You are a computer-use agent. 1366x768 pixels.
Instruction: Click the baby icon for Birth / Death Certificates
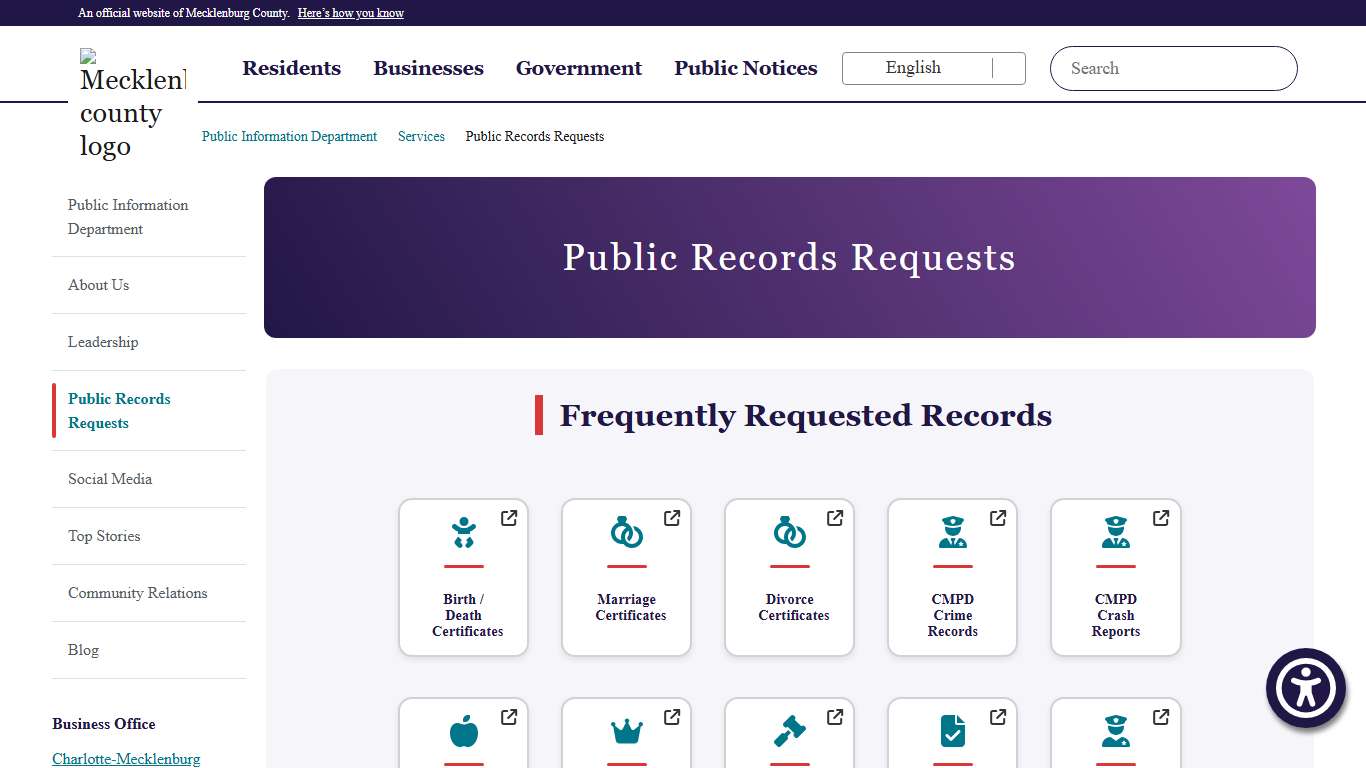(x=463, y=532)
